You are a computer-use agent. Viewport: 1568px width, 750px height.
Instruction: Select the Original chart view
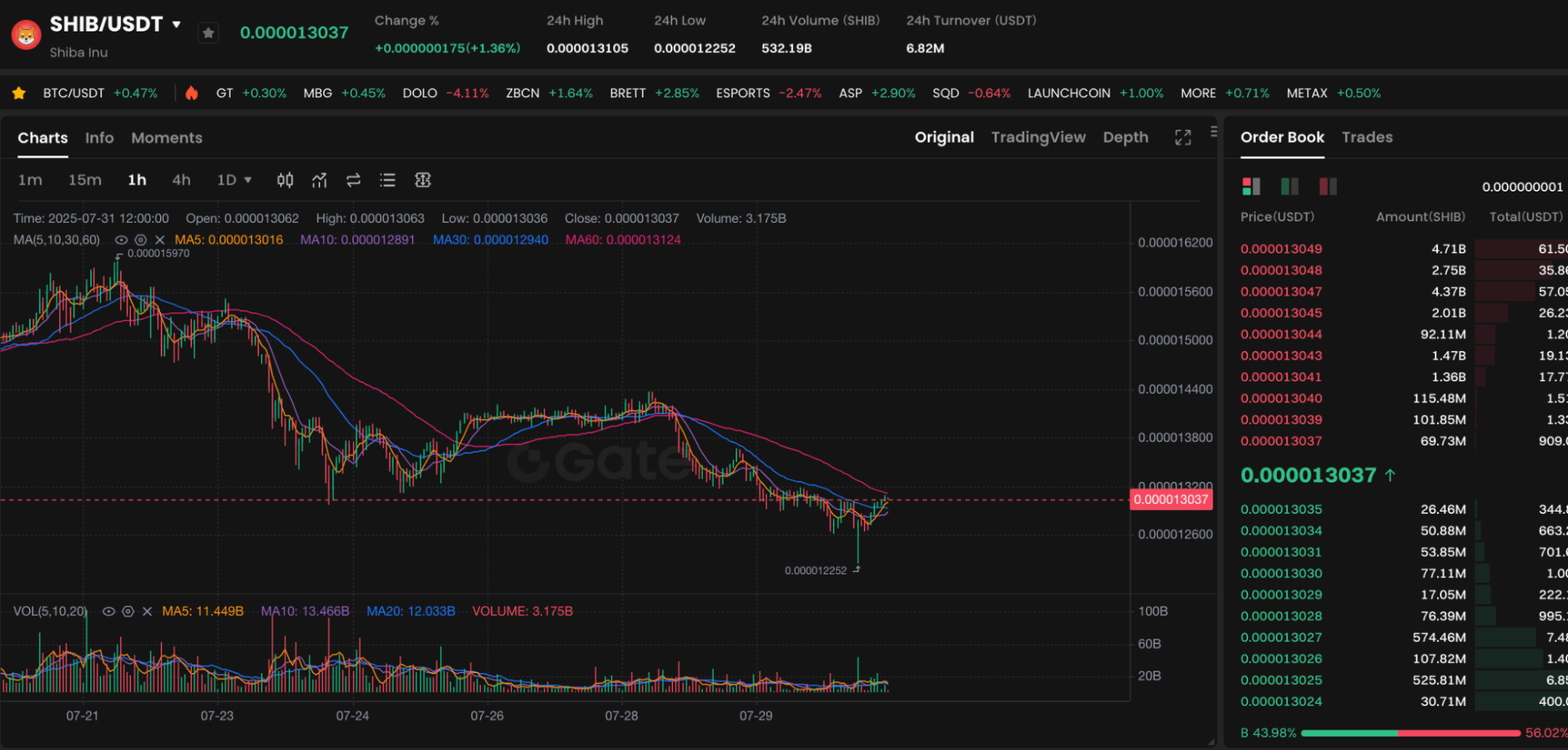coord(944,137)
